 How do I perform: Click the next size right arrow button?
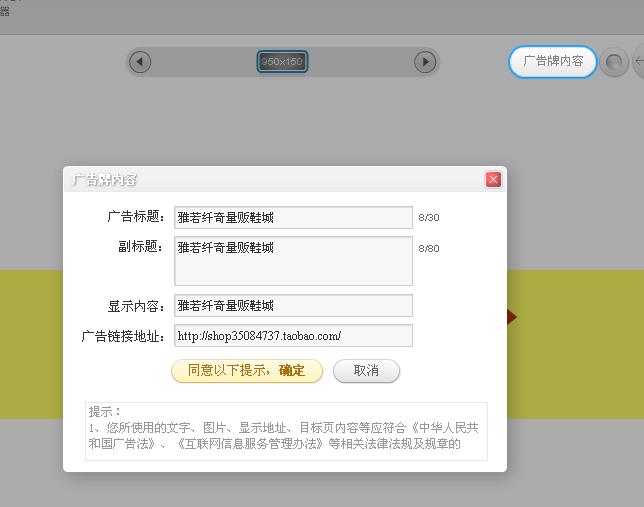coord(425,62)
